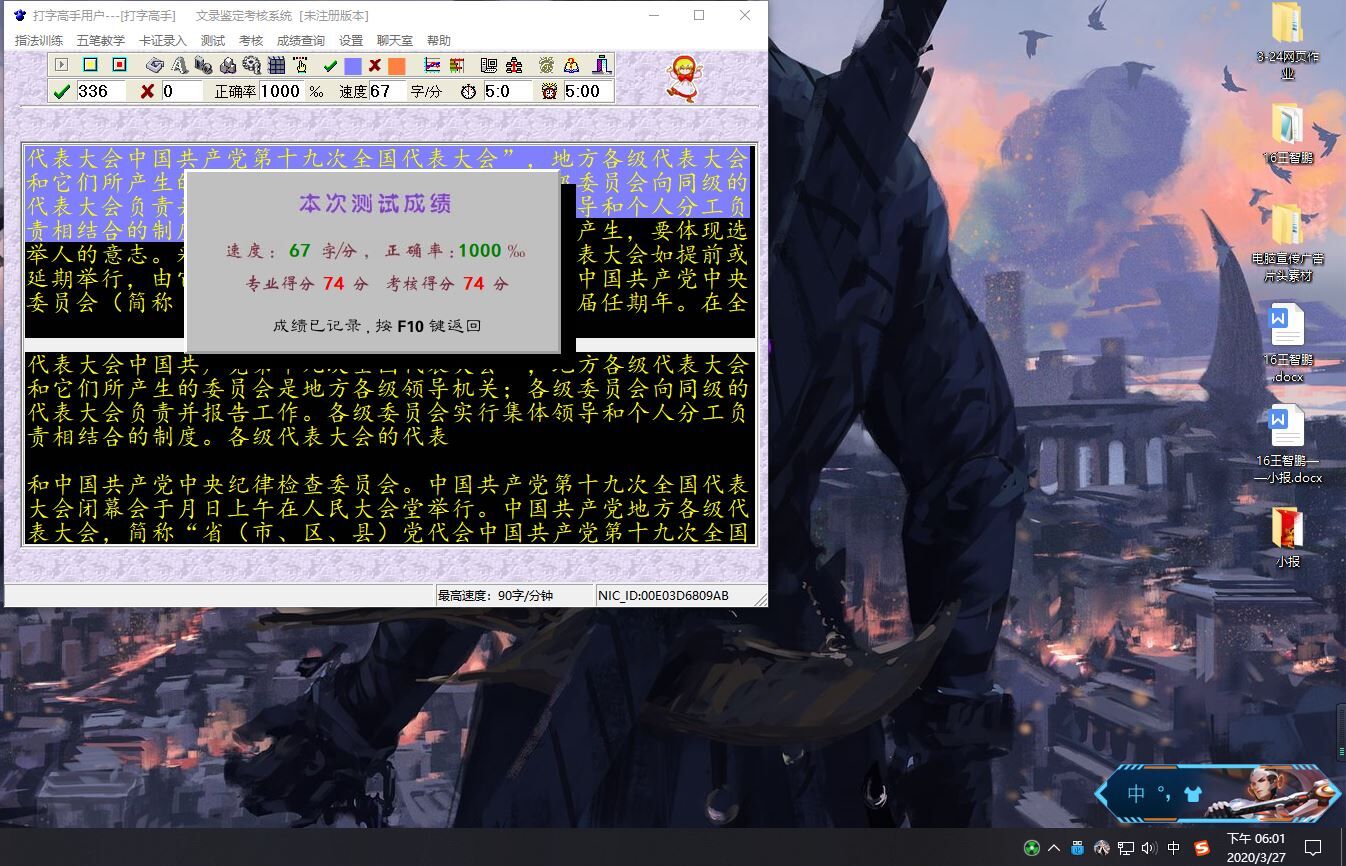
Task: Click the time limit field showing 5:00
Action: point(588,91)
